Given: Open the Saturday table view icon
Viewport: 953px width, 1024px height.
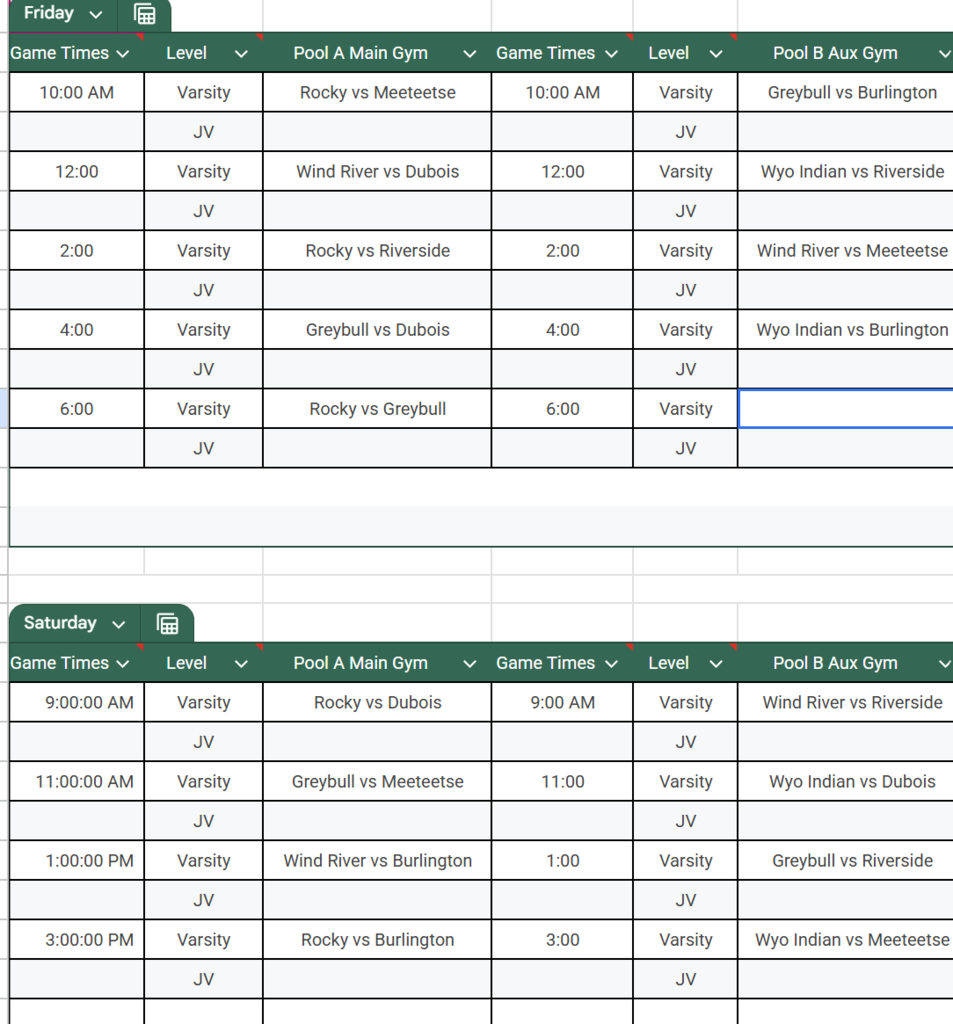Looking at the screenshot, I should coord(167,624).
